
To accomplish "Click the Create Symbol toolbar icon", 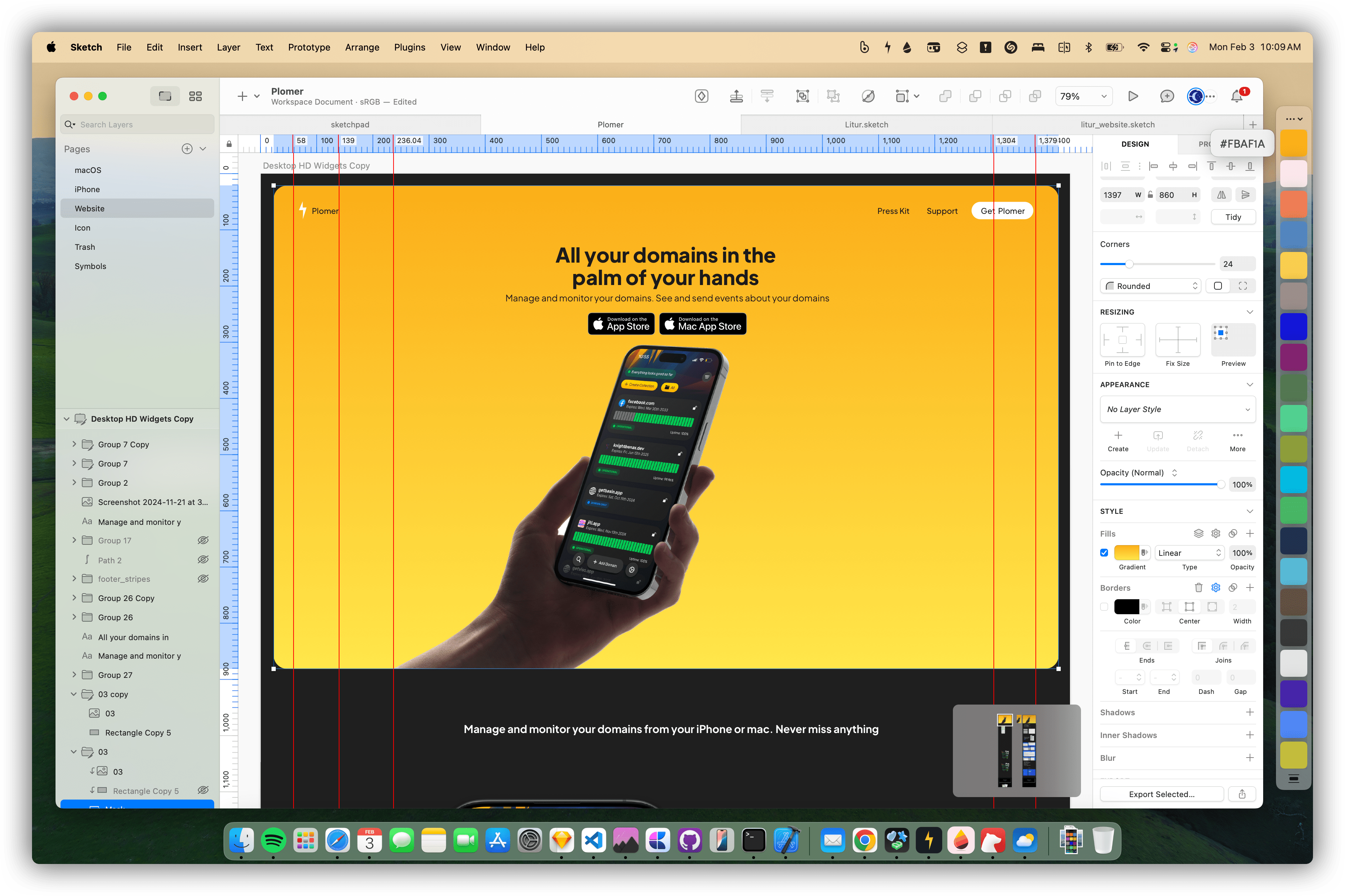I will click(x=702, y=96).
